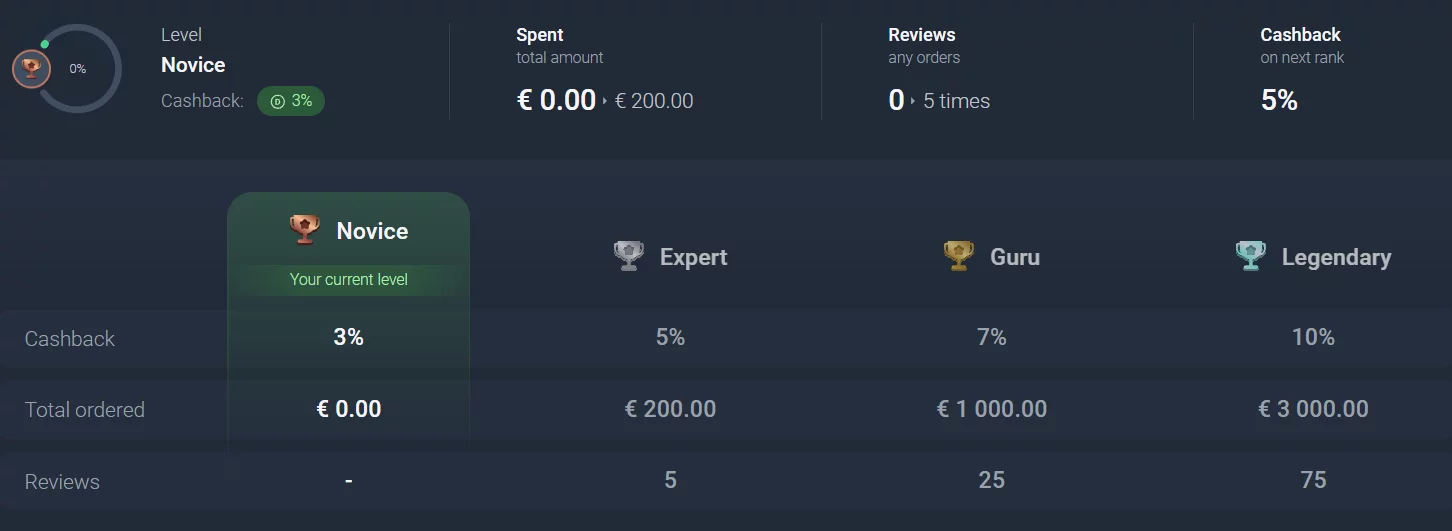The width and height of the screenshot is (1452, 531).
Task: Click the Expert silver trophy icon
Action: pos(629,257)
